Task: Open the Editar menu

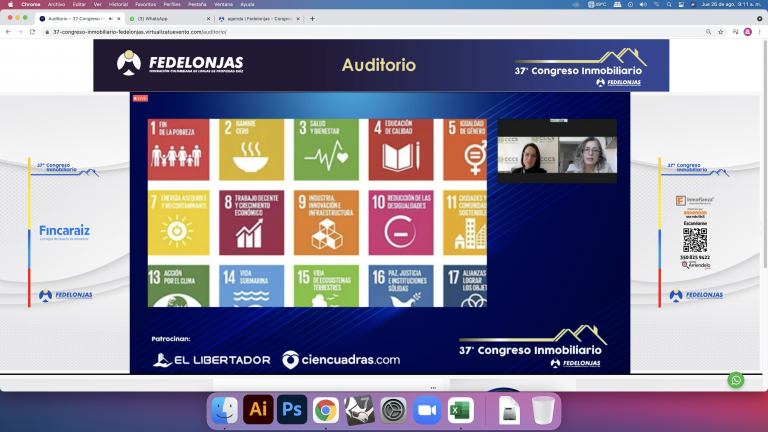Action: (79, 4)
